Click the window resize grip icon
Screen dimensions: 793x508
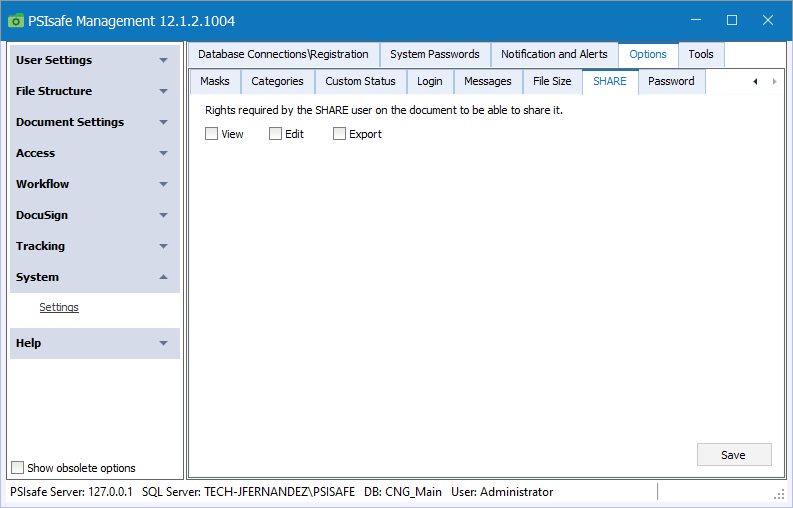779,495
